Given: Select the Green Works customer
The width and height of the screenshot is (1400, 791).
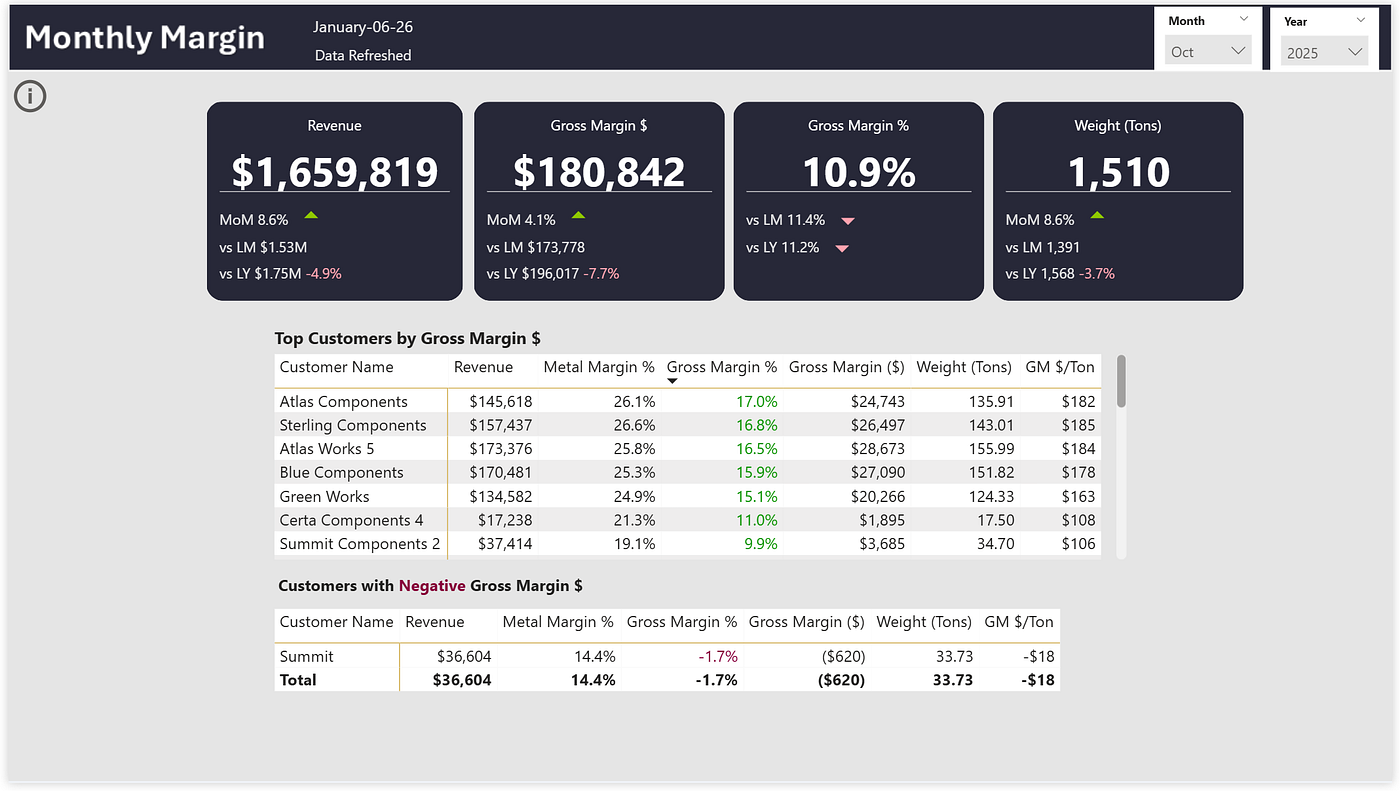Looking at the screenshot, I should click(324, 497).
